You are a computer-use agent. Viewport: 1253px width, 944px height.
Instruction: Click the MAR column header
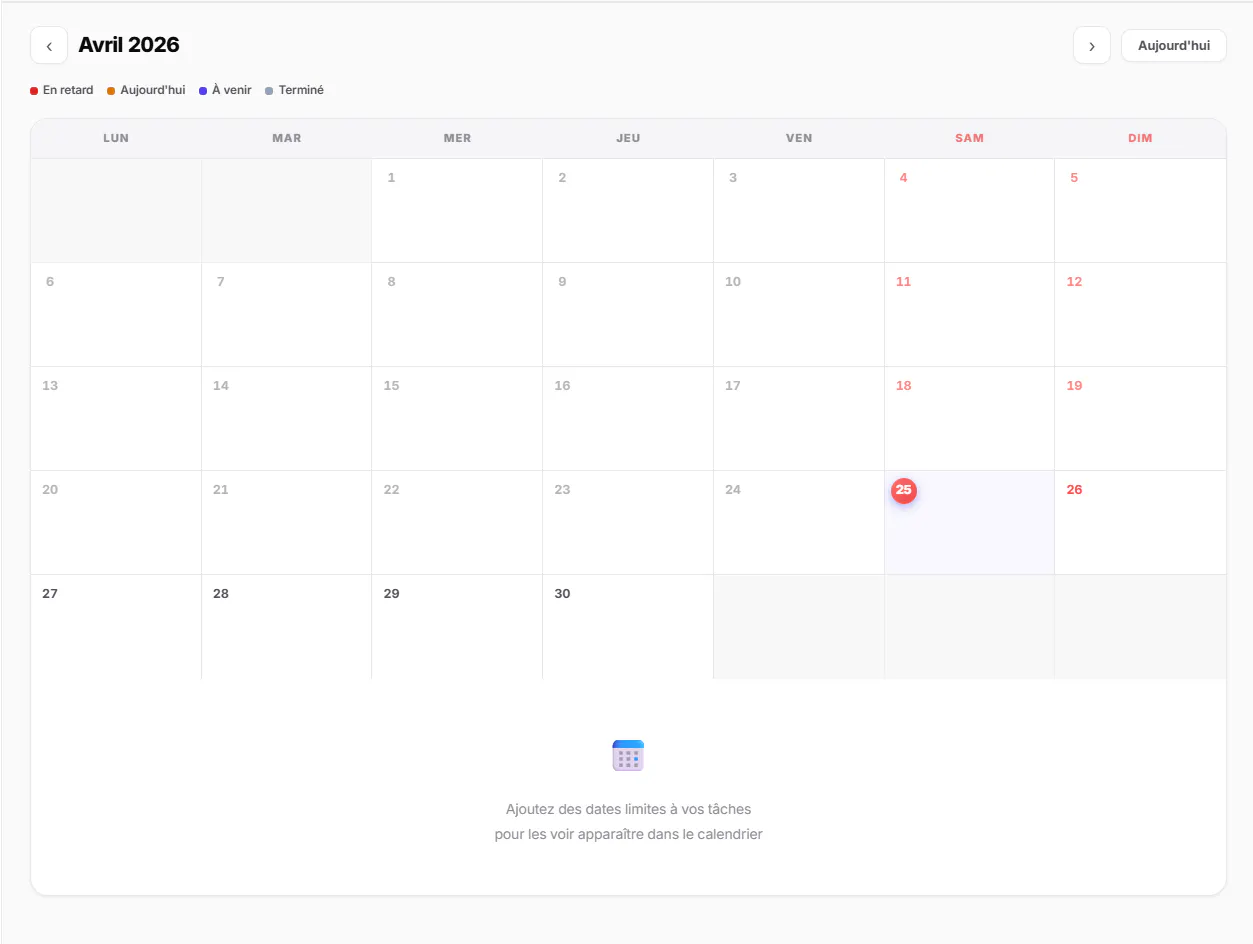286,138
